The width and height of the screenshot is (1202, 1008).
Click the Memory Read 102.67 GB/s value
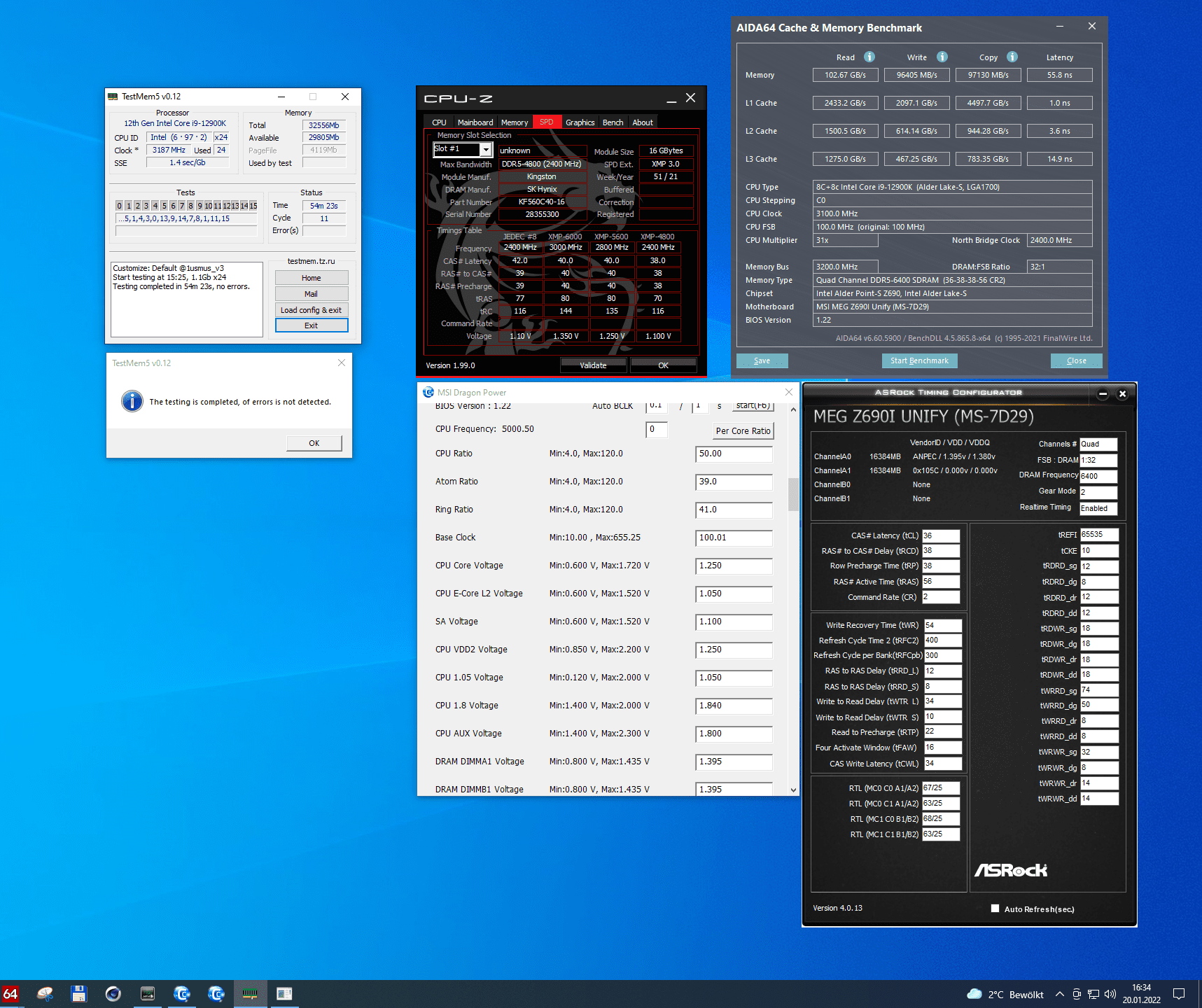coord(846,75)
